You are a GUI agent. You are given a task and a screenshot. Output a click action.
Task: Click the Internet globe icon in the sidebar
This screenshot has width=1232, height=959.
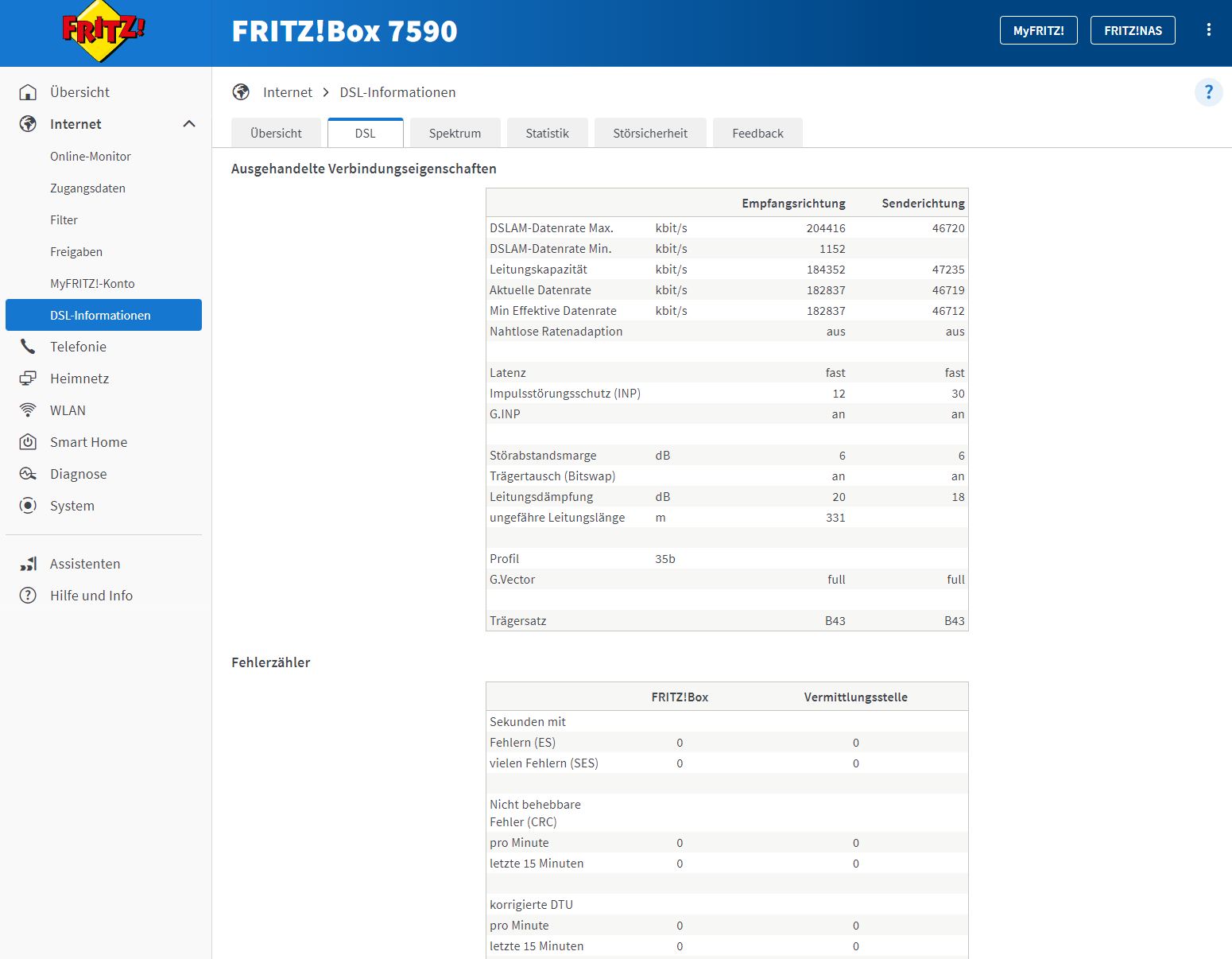[28, 124]
